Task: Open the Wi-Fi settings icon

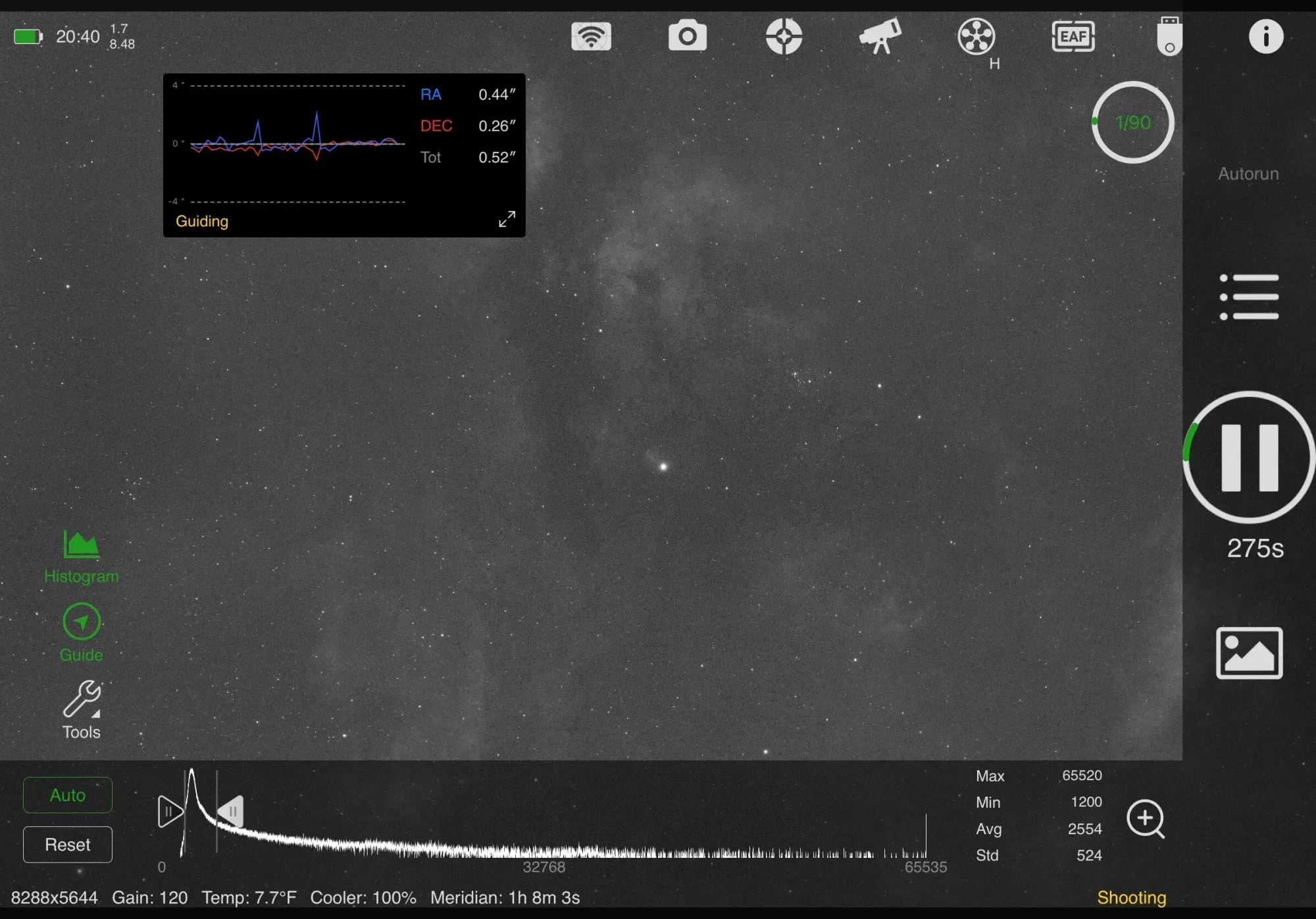Action: click(x=591, y=36)
